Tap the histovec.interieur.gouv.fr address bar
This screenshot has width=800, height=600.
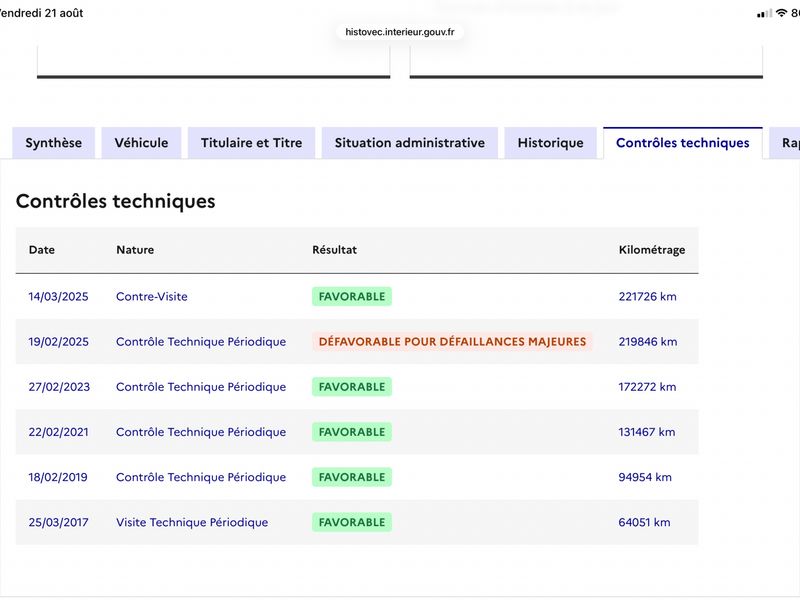(x=400, y=32)
